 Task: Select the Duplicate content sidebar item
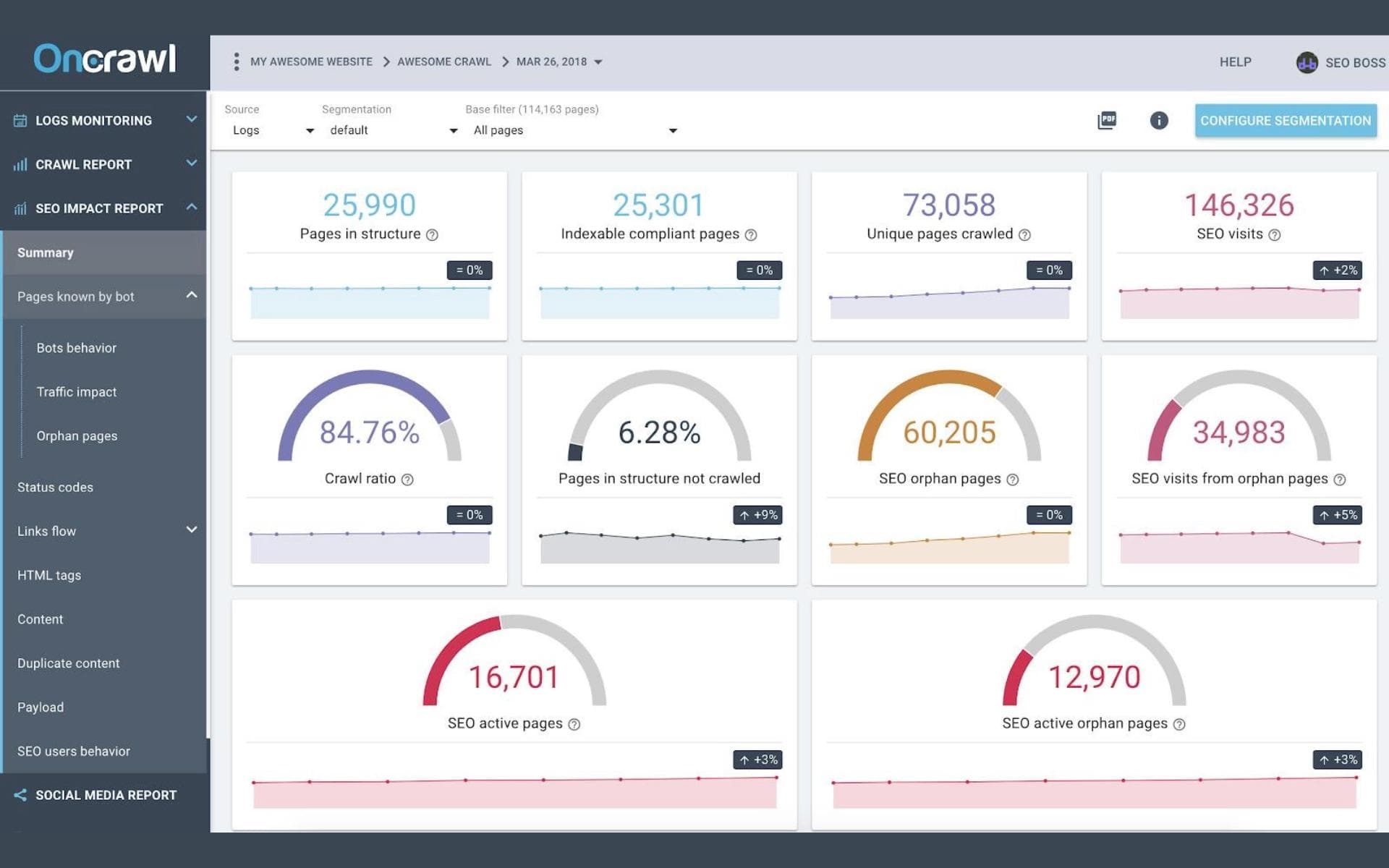coord(69,663)
